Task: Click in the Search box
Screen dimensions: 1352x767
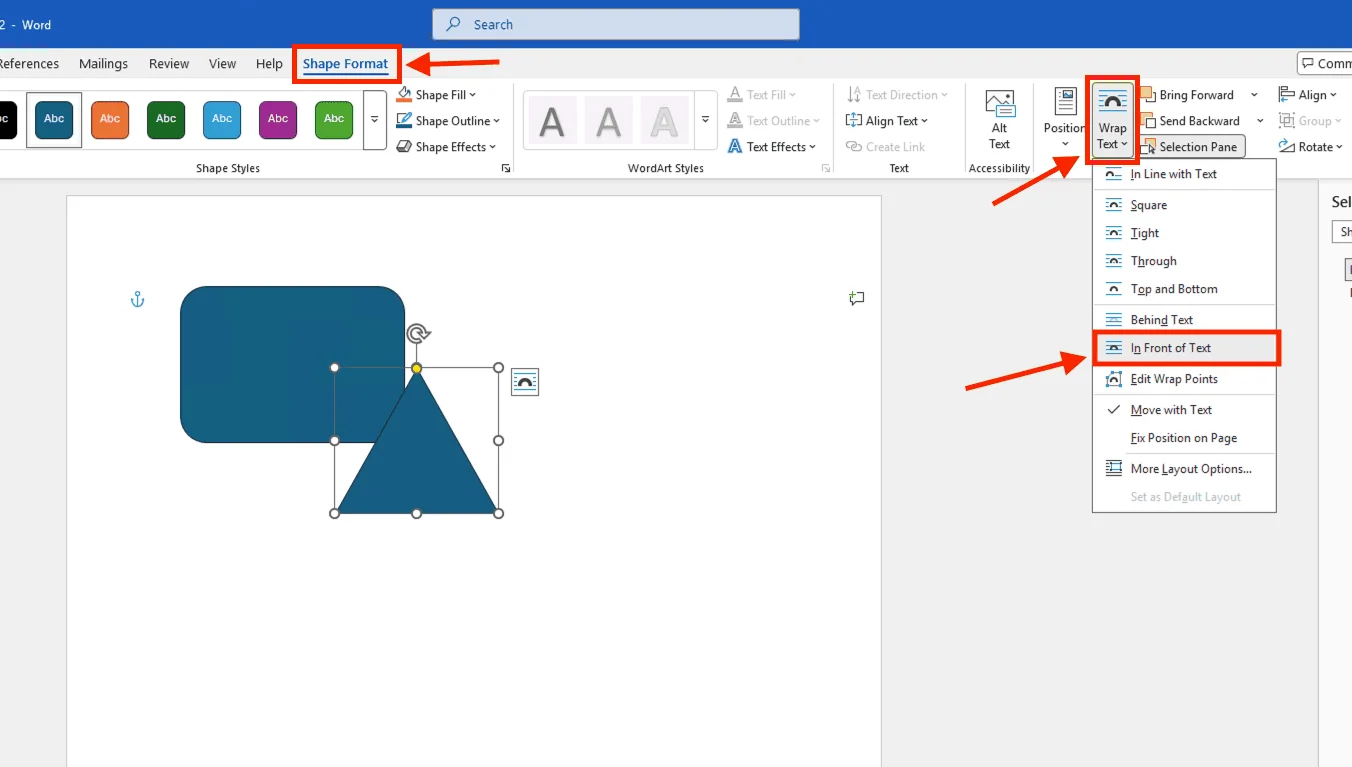Action: pyautogui.click(x=615, y=25)
